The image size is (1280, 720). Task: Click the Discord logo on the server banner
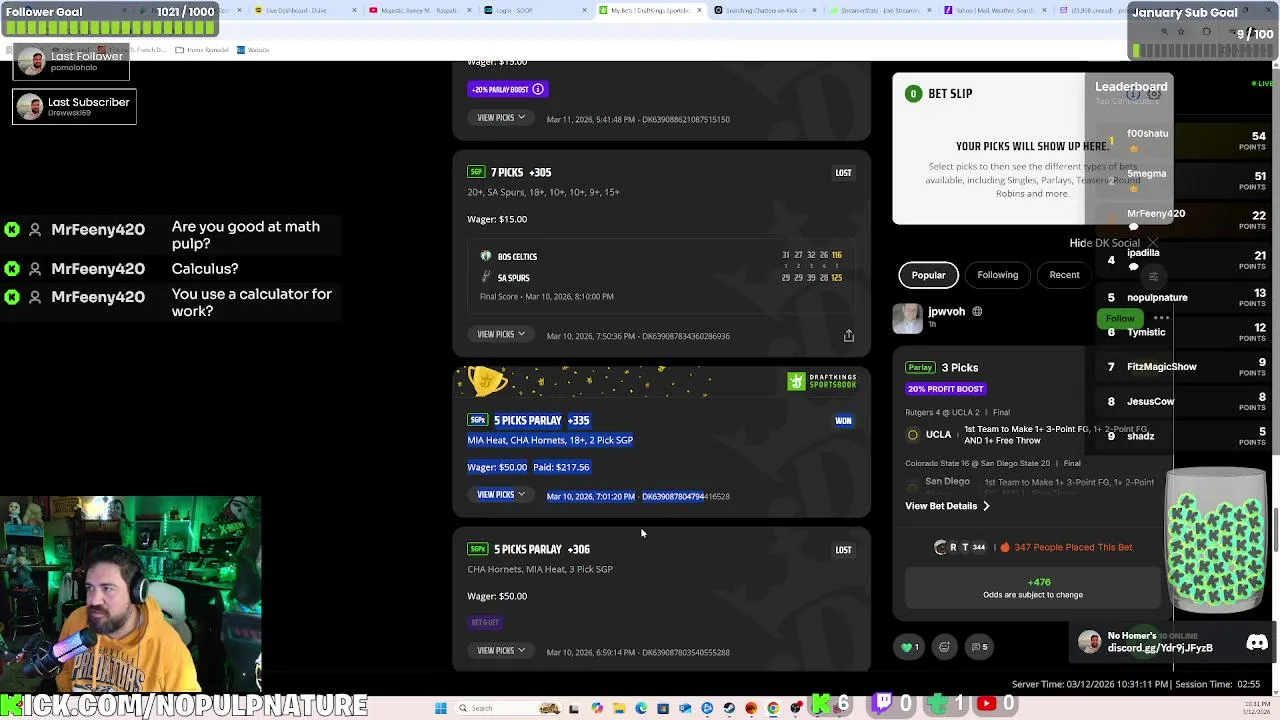(x=1257, y=643)
